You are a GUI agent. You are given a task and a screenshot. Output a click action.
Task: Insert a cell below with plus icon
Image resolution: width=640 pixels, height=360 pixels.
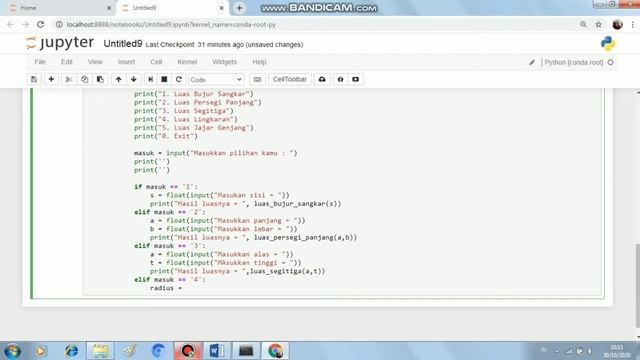pyautogui.click(x=51, y=79)
